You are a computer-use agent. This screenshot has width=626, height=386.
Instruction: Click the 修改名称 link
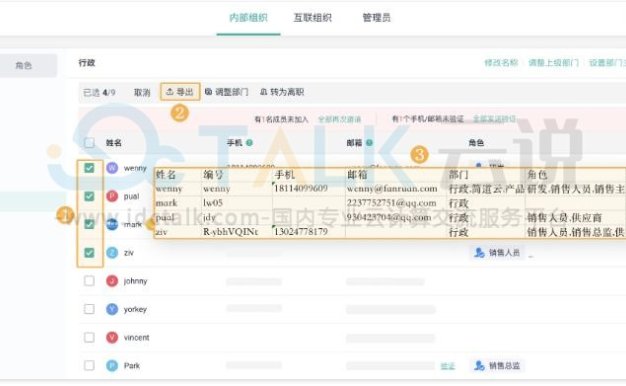(501, 63)
